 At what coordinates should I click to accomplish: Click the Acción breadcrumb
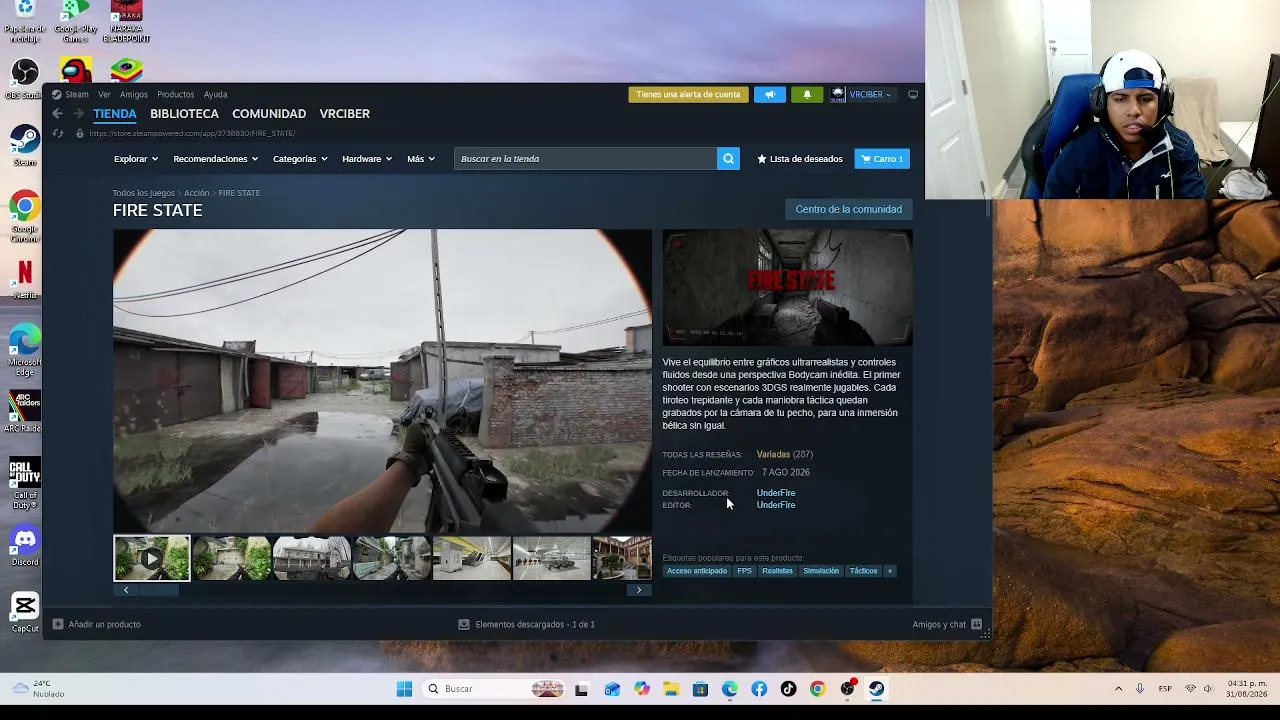click(196, 193)
